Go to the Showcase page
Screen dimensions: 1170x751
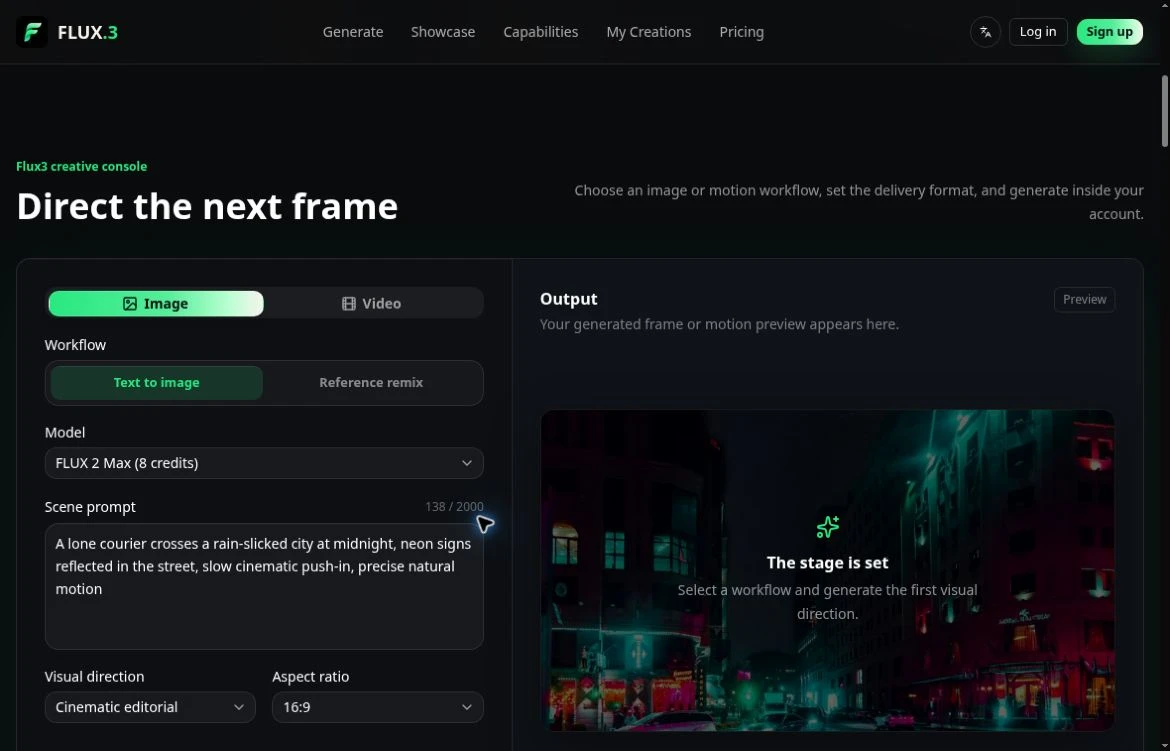coord(443,32)
